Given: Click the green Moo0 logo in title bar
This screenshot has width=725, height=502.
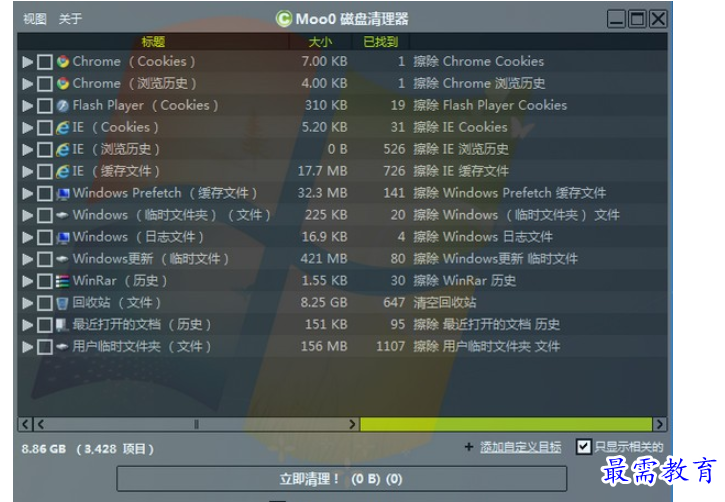Looking at the screenshot, I should point(284,19).
